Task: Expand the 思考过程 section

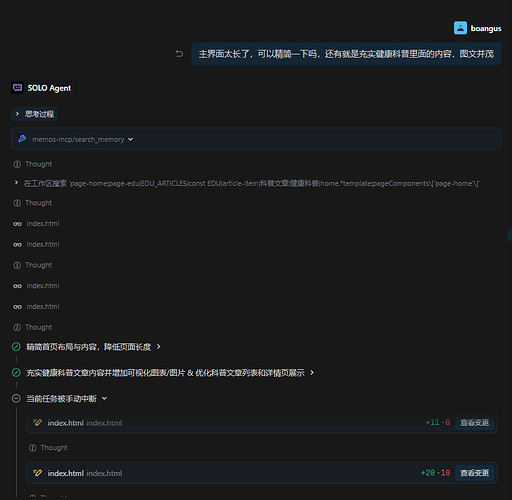Action: click(34, 114)
